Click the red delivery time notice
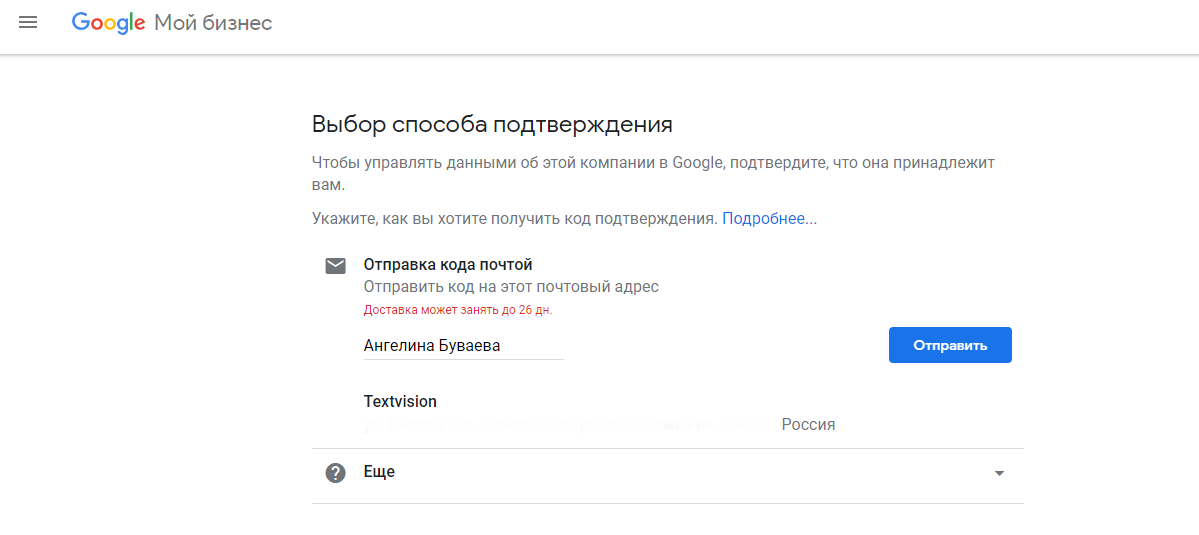 tap(457, 310)
